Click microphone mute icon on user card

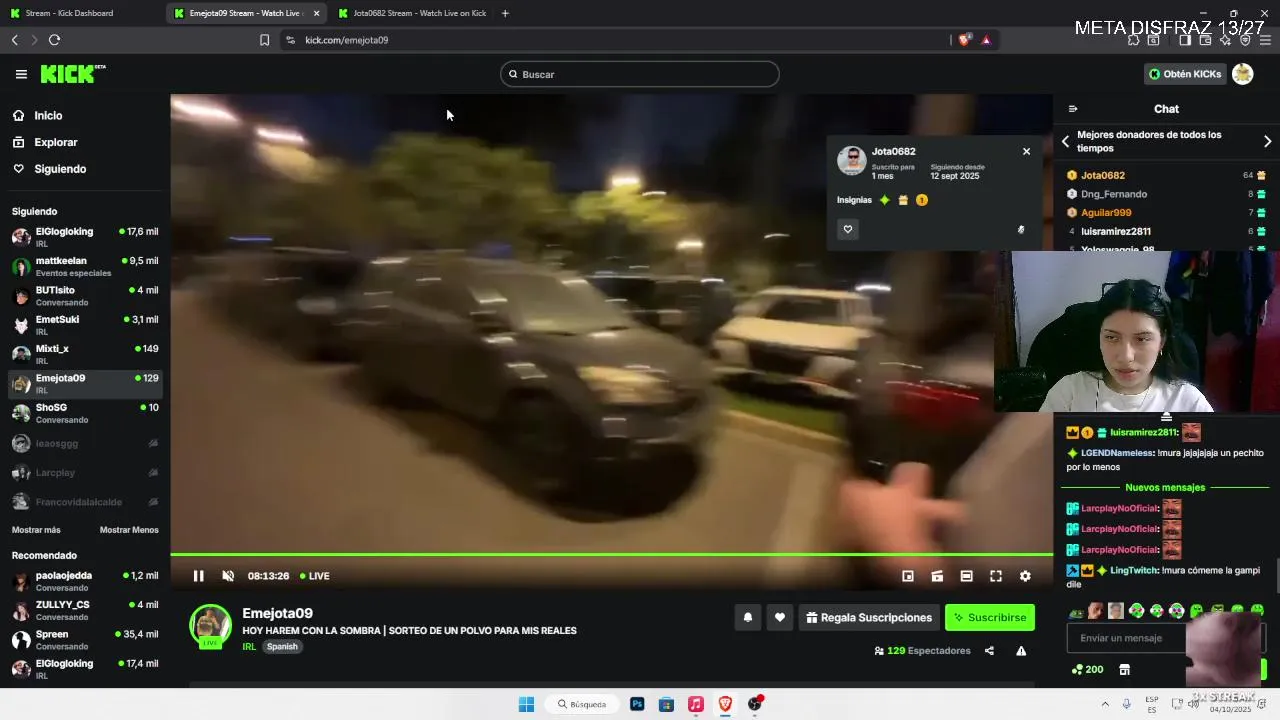point(1021,230)
